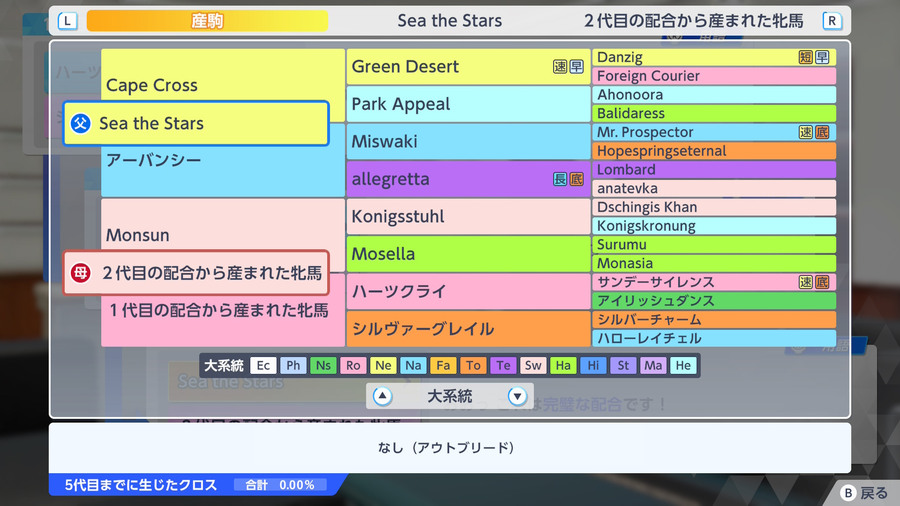Select the Sea the Stars header tab

coord(449,21)
